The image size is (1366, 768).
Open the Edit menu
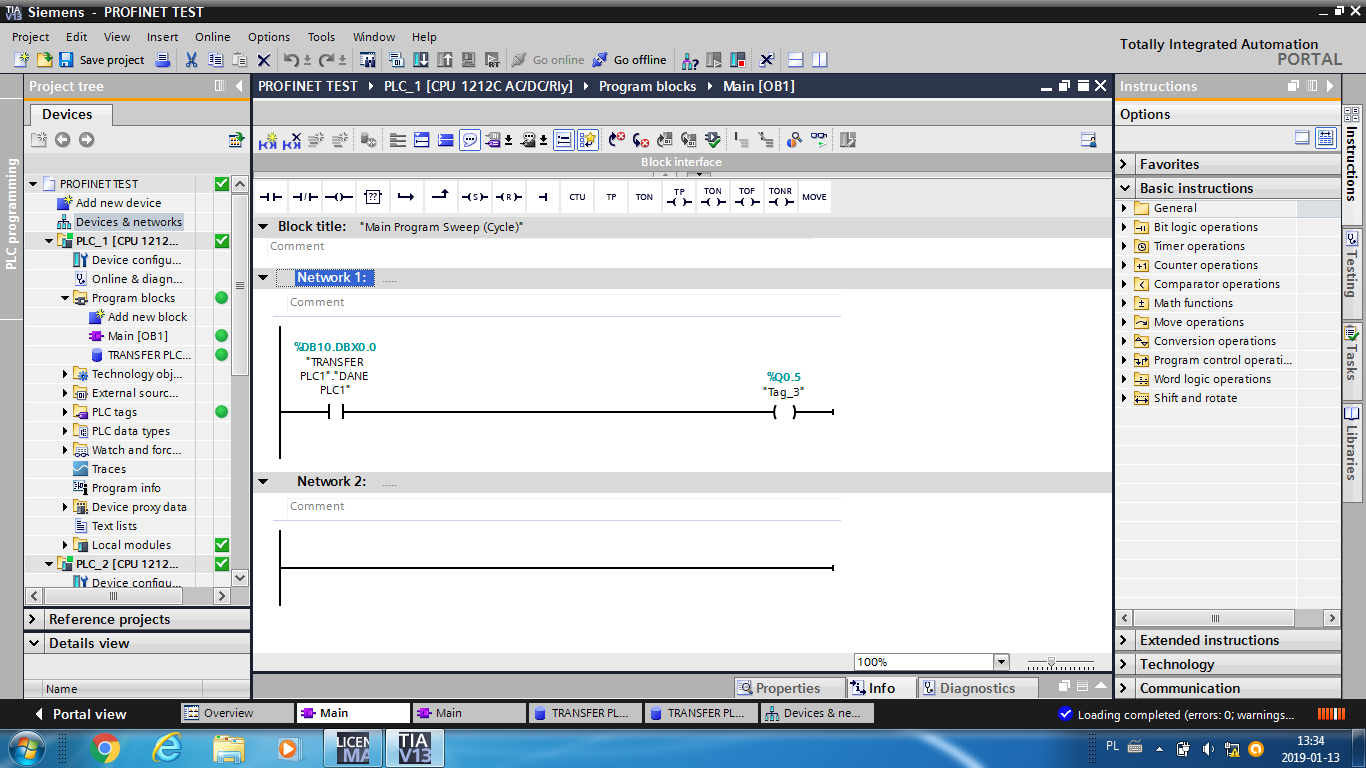77,37
